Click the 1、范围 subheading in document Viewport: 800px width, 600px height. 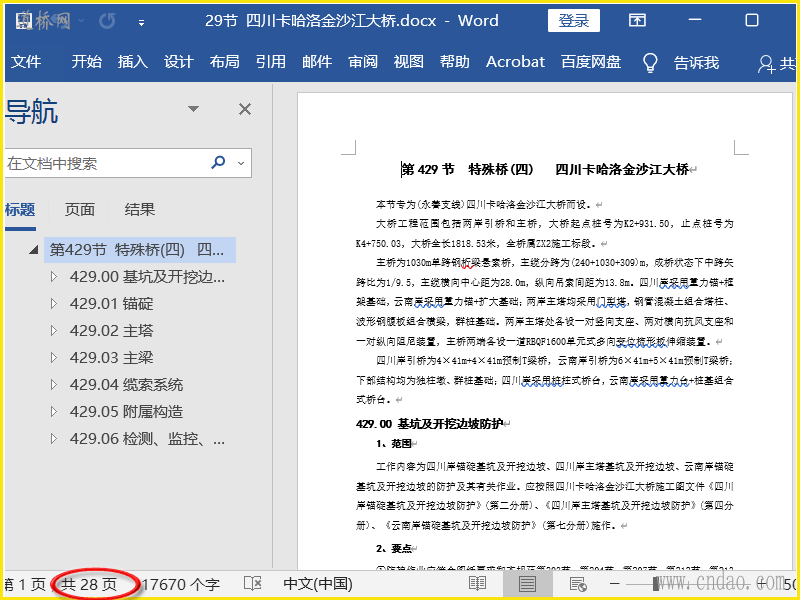click(393, 443)
